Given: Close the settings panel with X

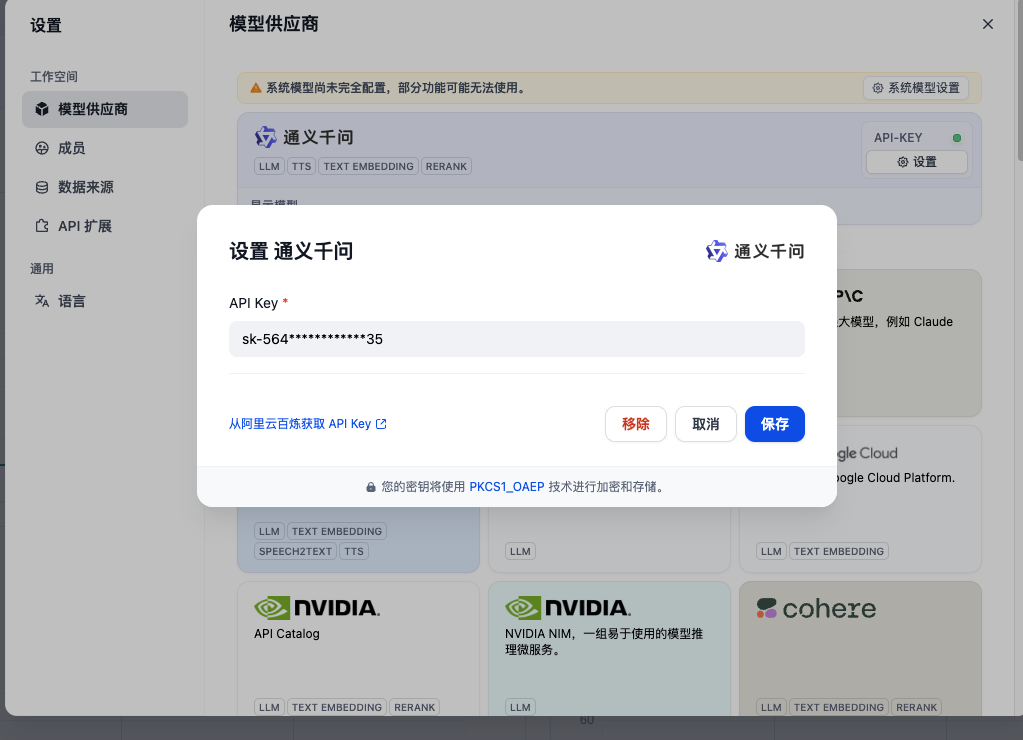Looking at the screenshot, I should point(987,24).
